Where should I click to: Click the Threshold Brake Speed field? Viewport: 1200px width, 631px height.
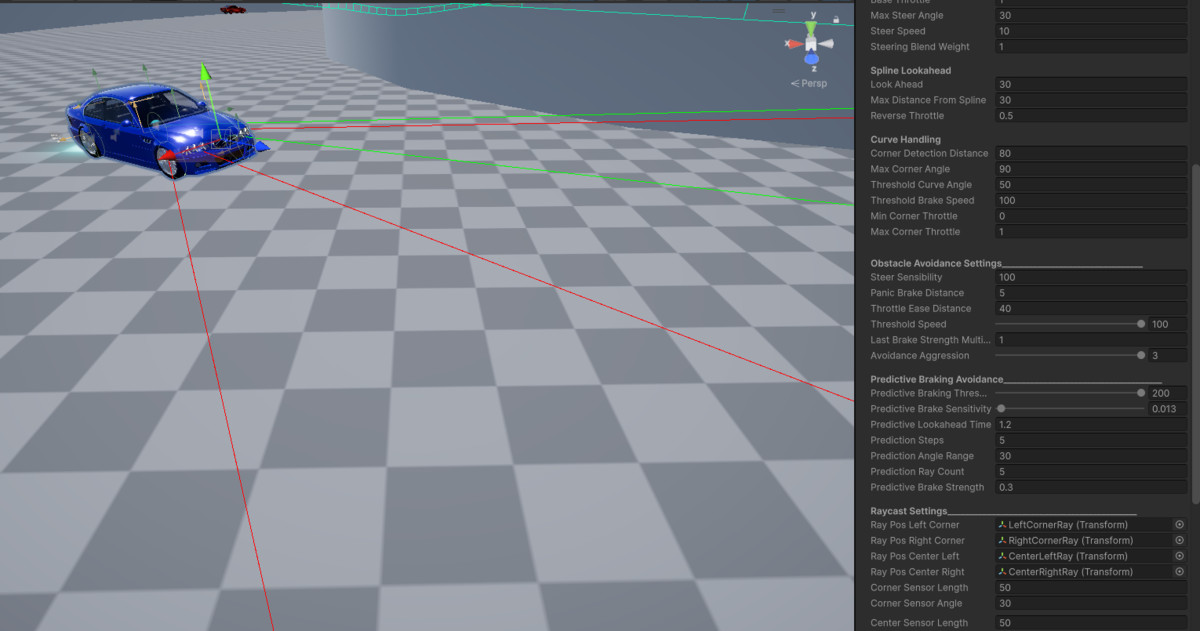[x=1091, y=201]
